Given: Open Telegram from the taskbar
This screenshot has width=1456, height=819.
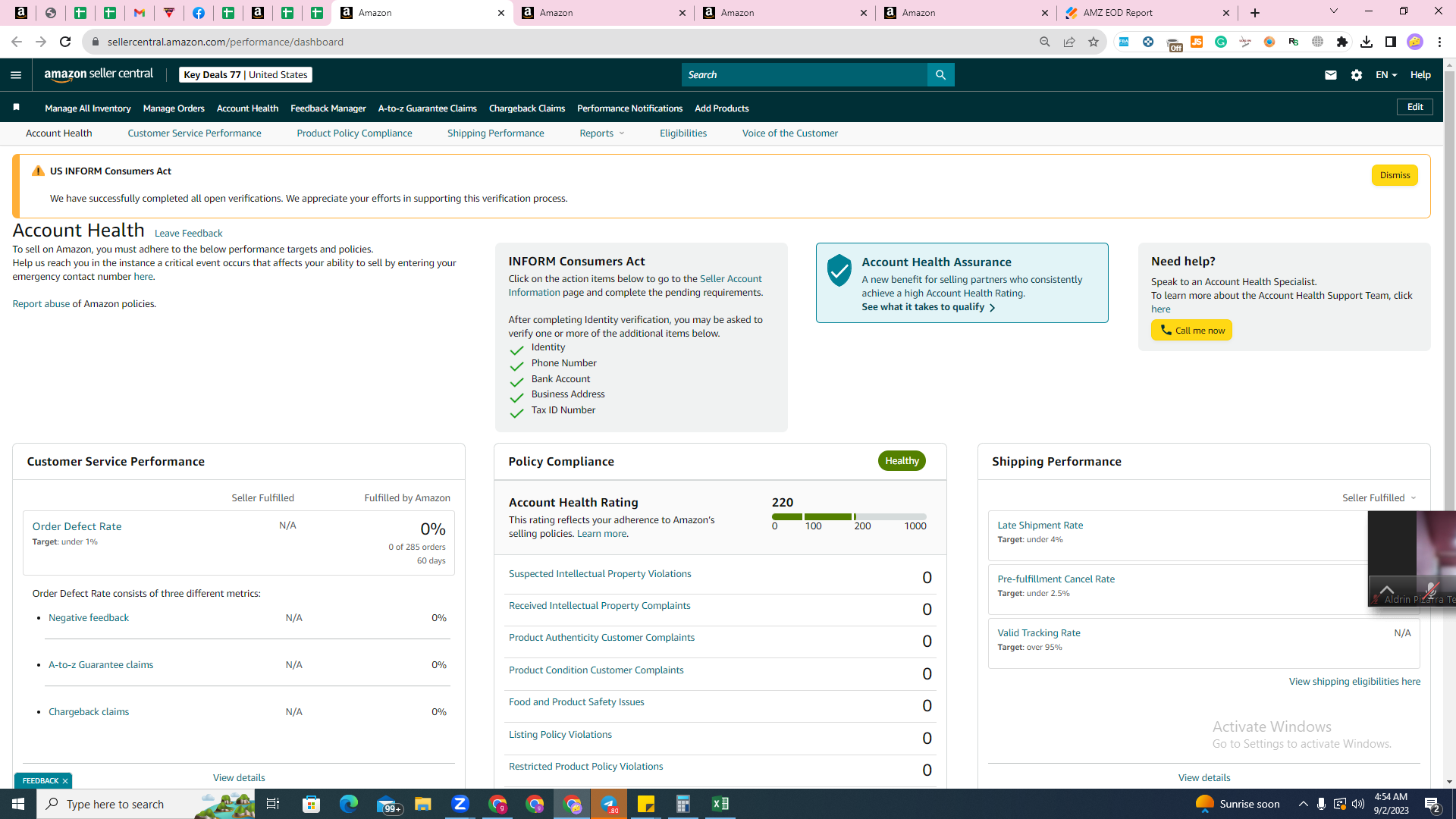Looking at the screenshot, I should pyautogui.click(x=609, y=804).
